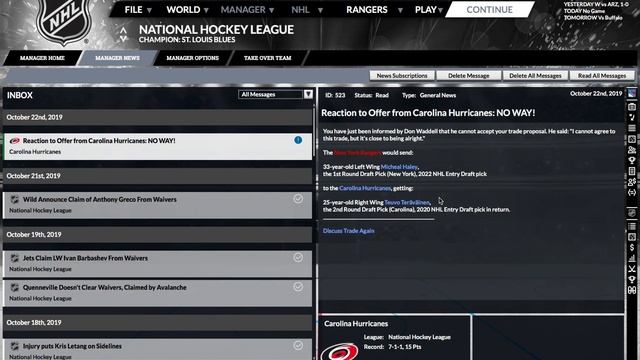The height and width of the screenshot is (360, 640).
Task: Click the hockey stick icon in sidebar
Action: [x=632, y=118]
